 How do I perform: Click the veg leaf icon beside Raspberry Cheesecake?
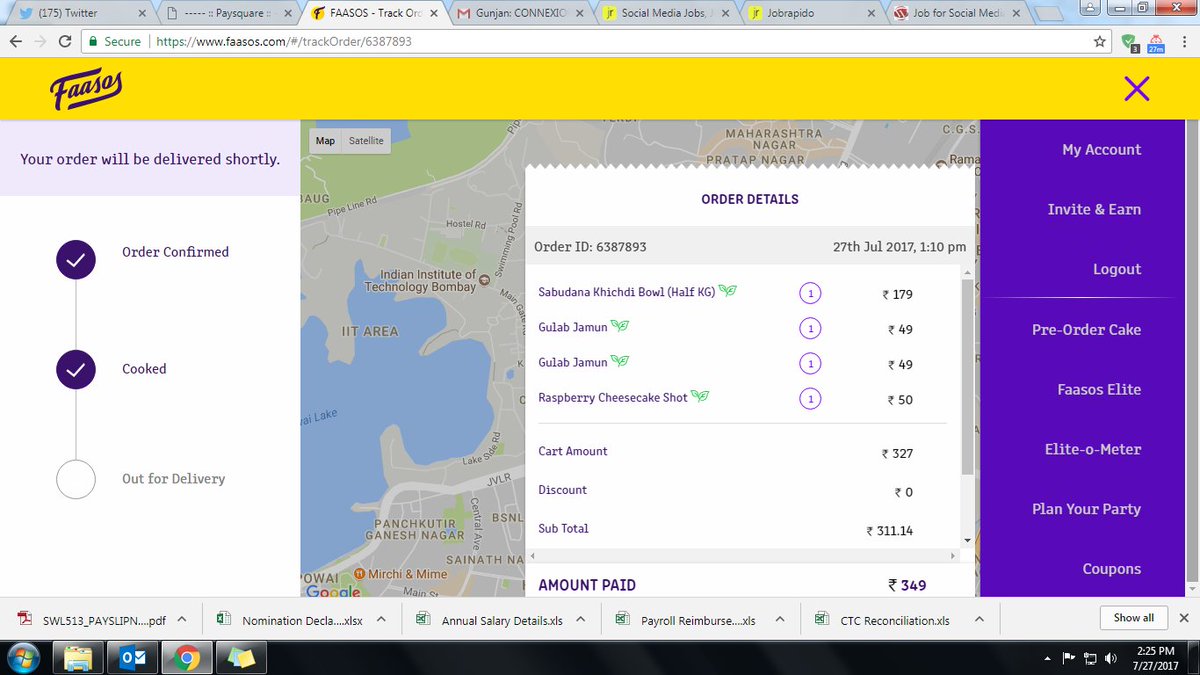coord(701,397)
